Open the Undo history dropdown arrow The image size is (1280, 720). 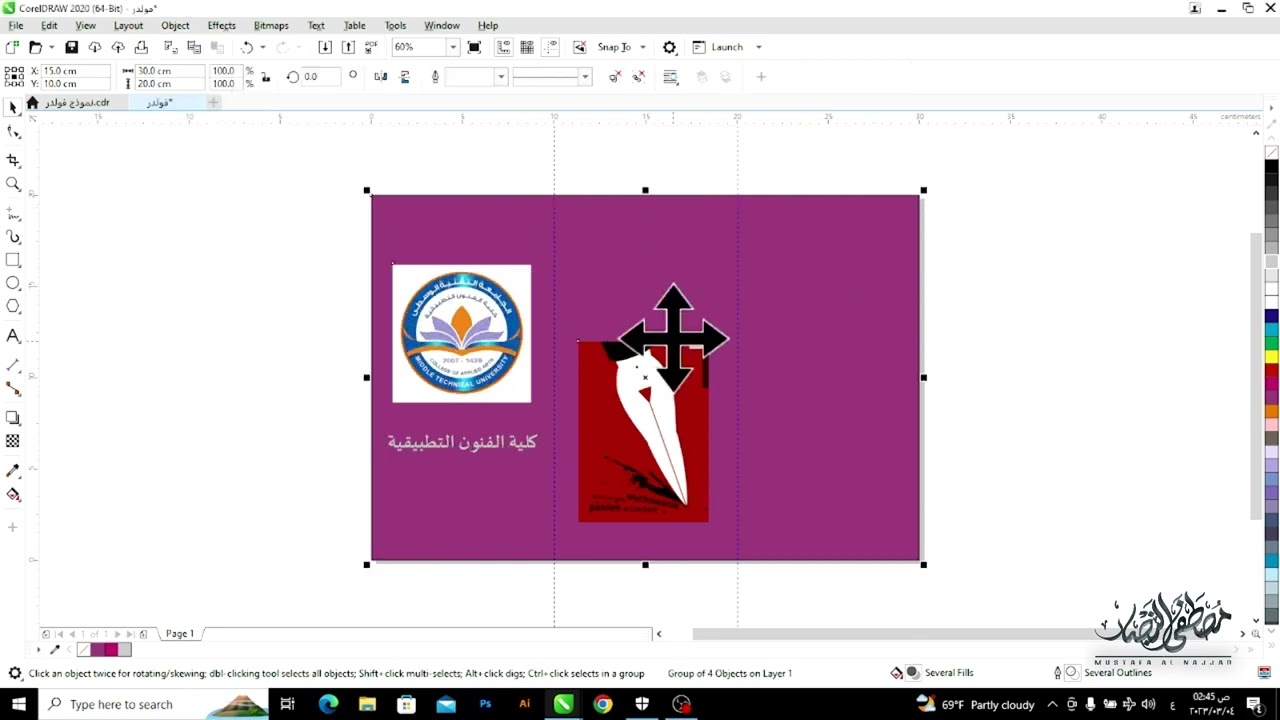tap(262, 47)
